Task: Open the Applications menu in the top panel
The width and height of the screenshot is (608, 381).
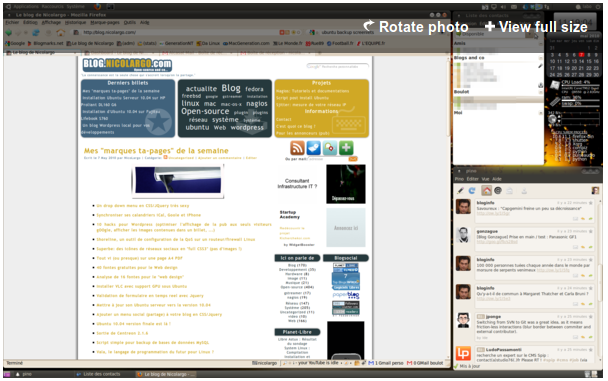Action: tap(26, 7)
